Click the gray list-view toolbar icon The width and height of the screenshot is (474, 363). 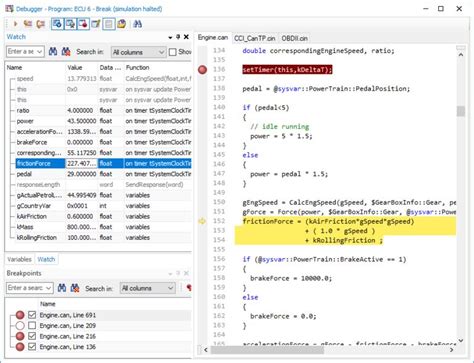109,24
